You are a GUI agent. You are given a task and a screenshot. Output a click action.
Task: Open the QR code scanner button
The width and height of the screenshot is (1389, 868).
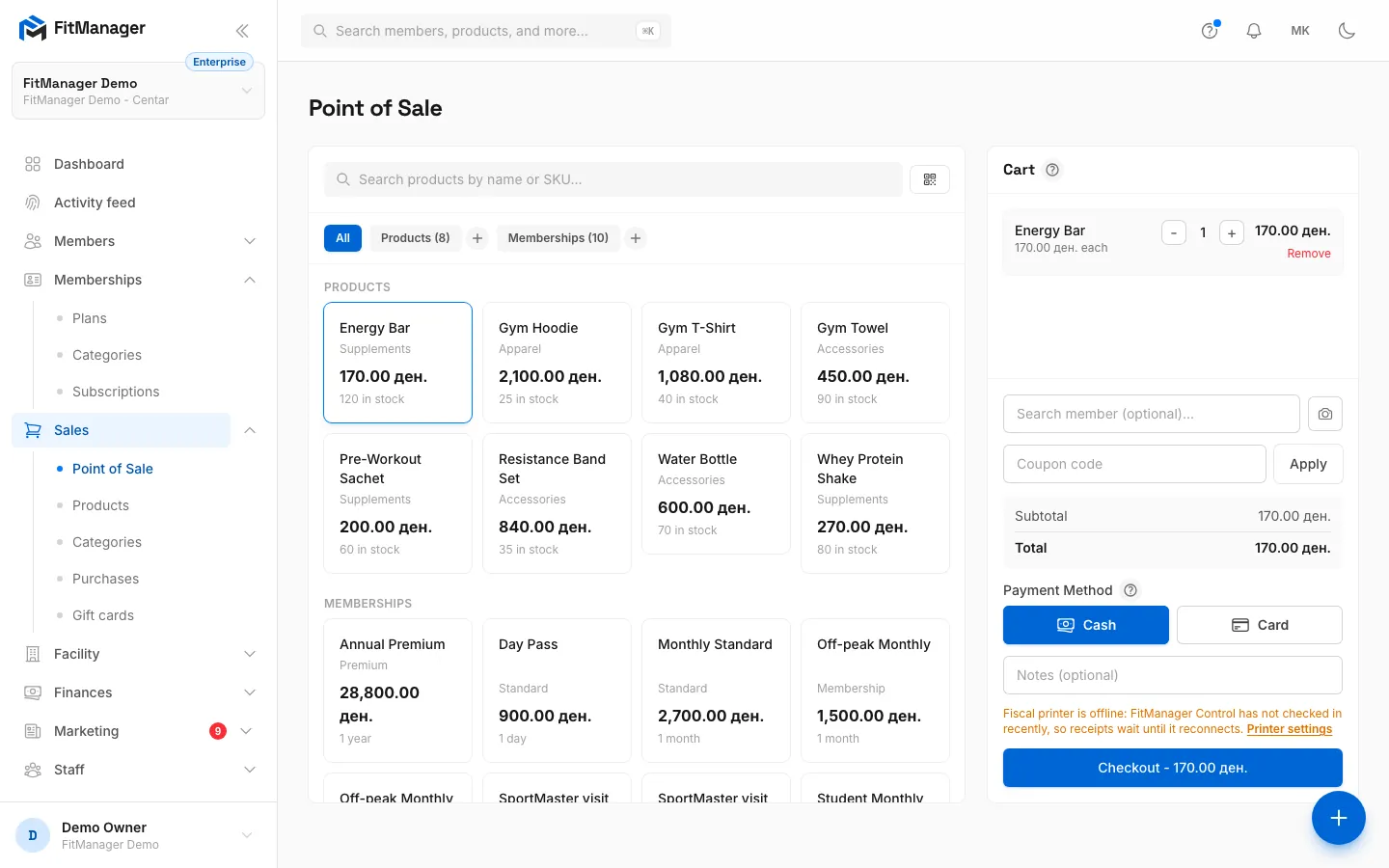pos(930,179)
